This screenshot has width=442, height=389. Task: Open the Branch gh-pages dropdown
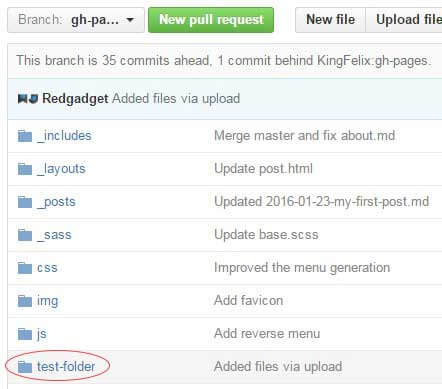click(x=76, y=20)
